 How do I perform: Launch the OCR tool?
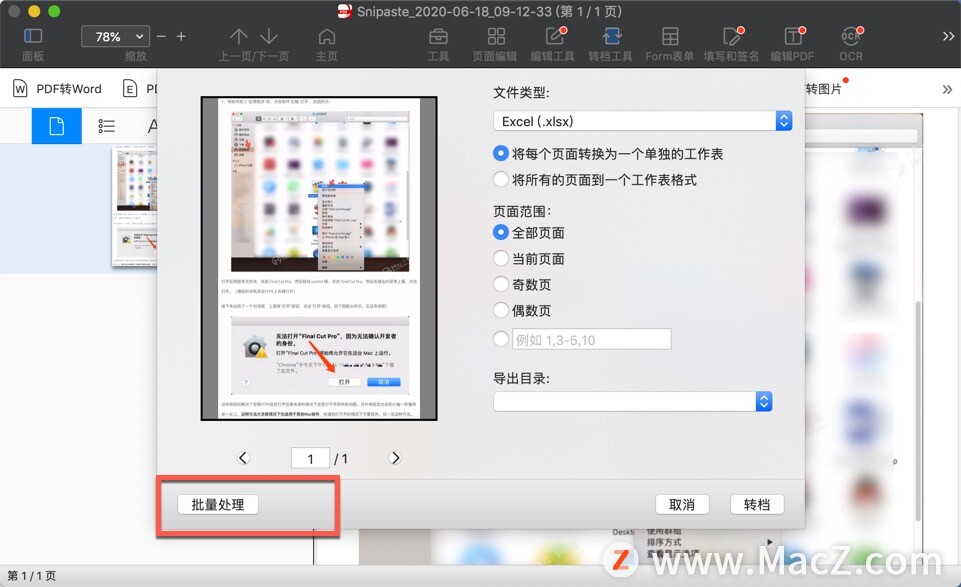point(851,36)
